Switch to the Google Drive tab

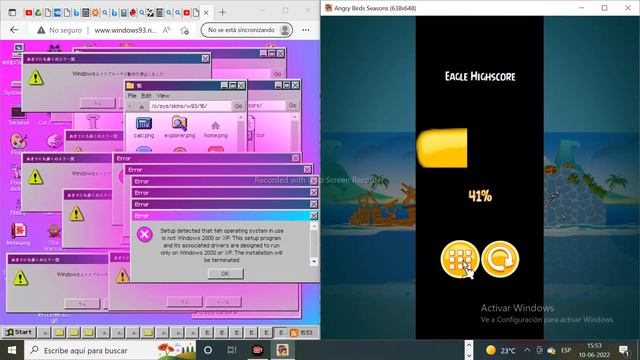point(38,13)
